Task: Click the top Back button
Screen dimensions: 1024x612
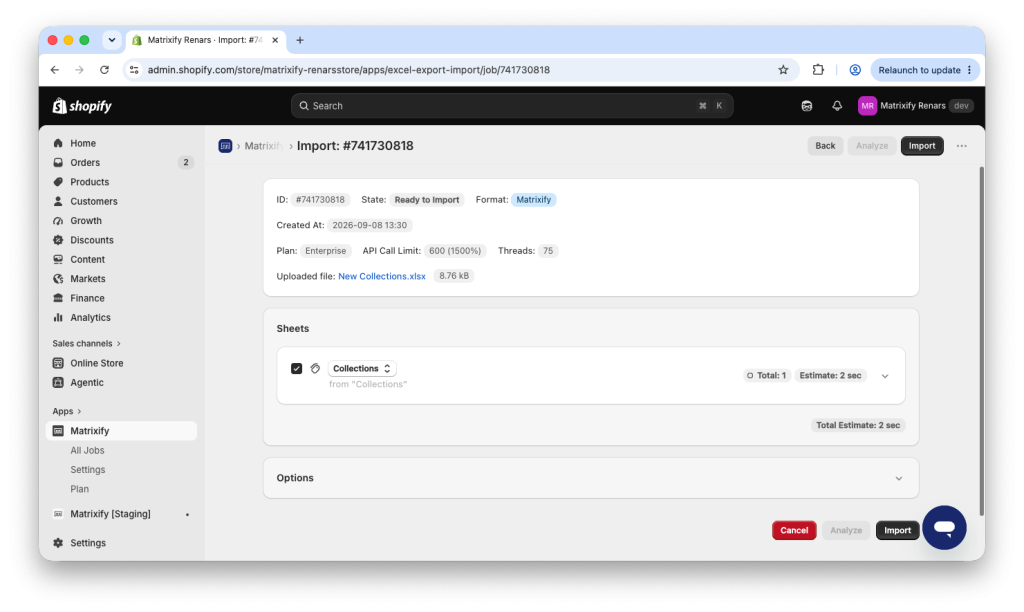Action: pos(825,146)
